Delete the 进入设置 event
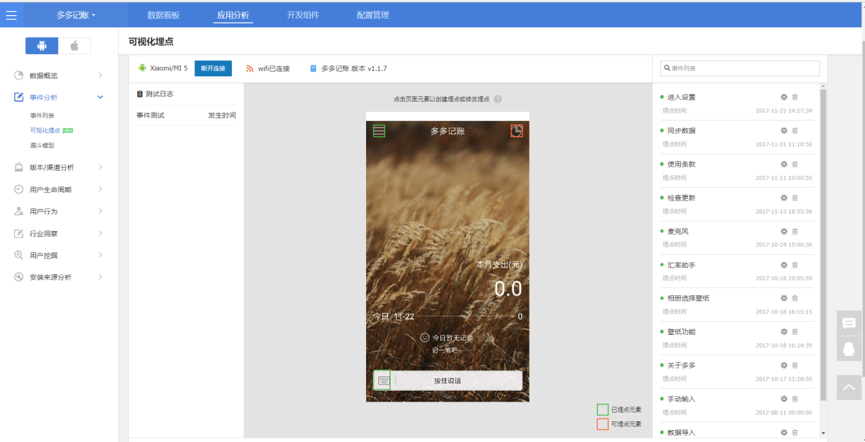865x442 pixels. click(795, 97)
